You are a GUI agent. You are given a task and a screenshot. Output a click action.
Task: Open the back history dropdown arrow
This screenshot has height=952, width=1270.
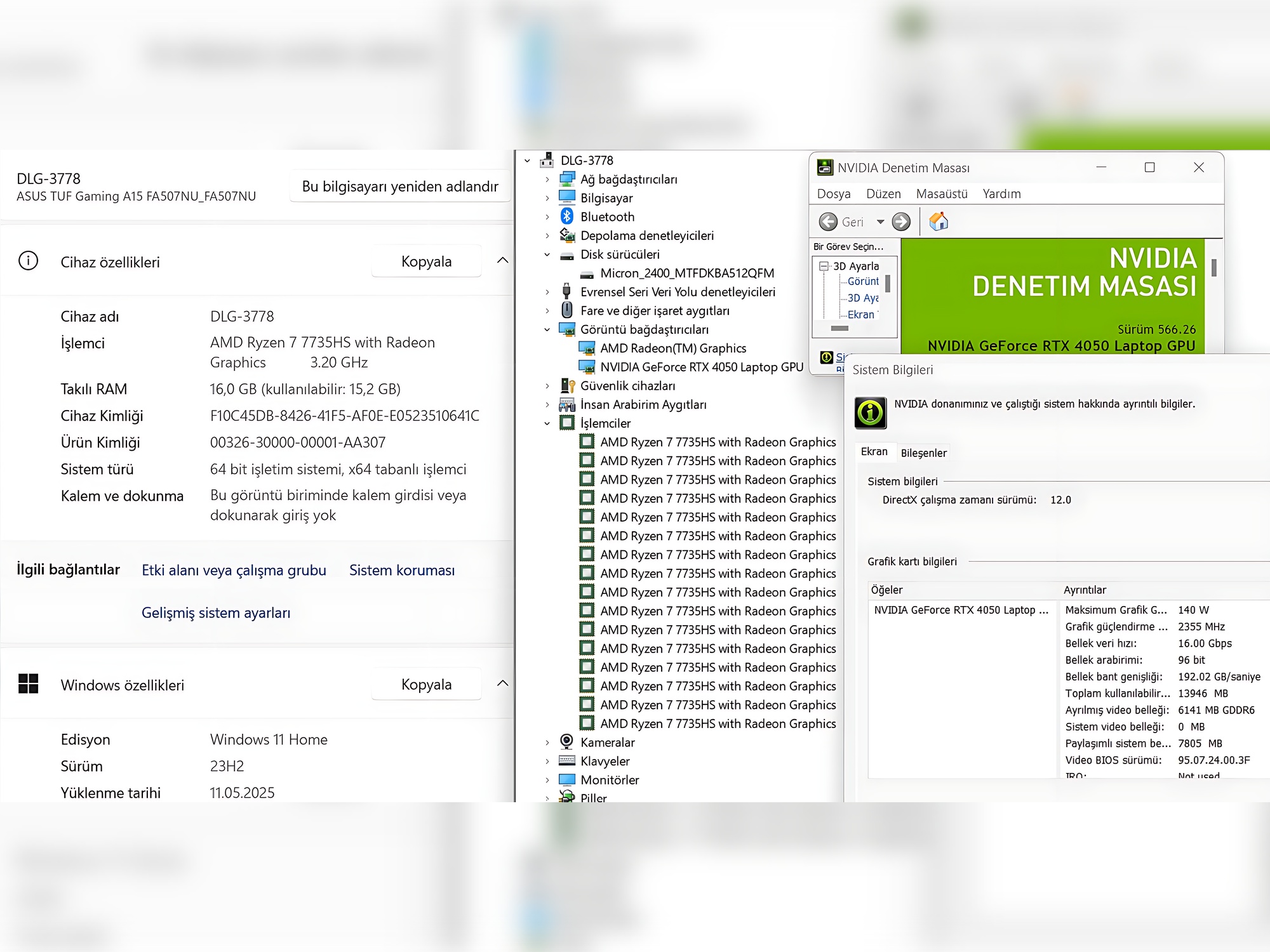click(x=880, y=222)
